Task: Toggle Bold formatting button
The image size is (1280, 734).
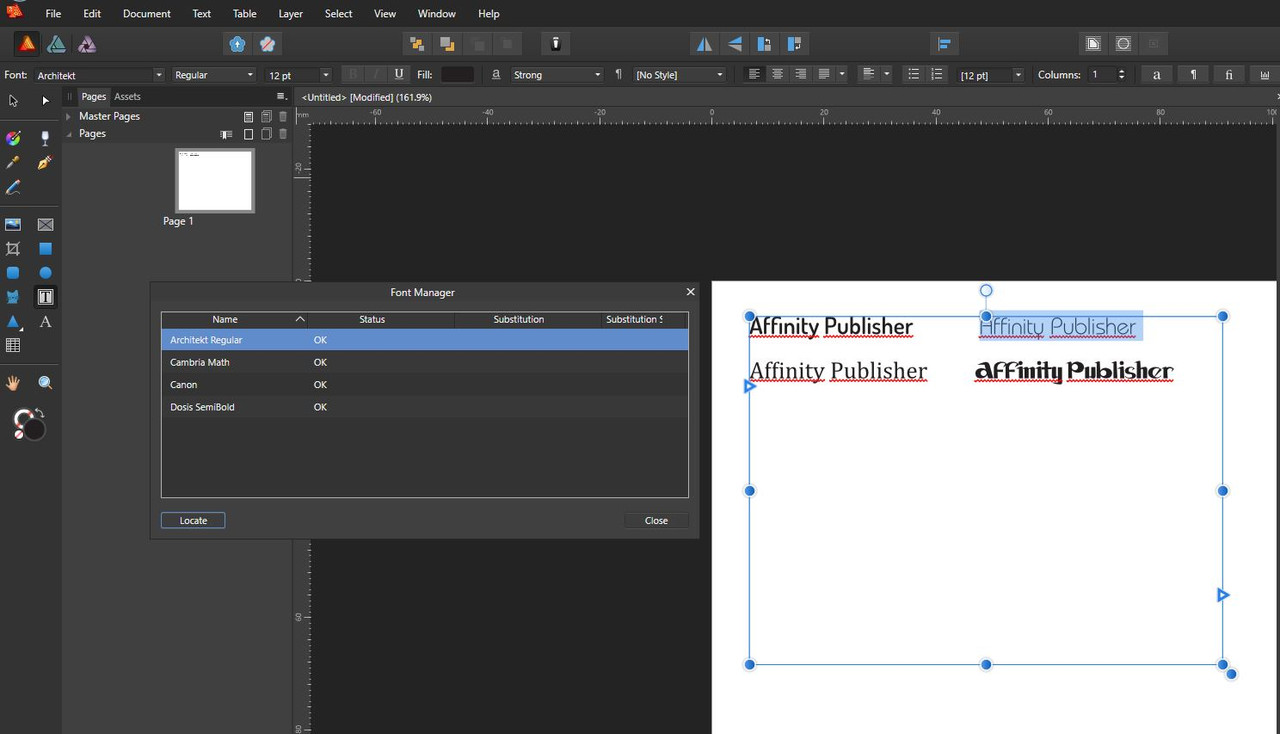Action: 353,74
